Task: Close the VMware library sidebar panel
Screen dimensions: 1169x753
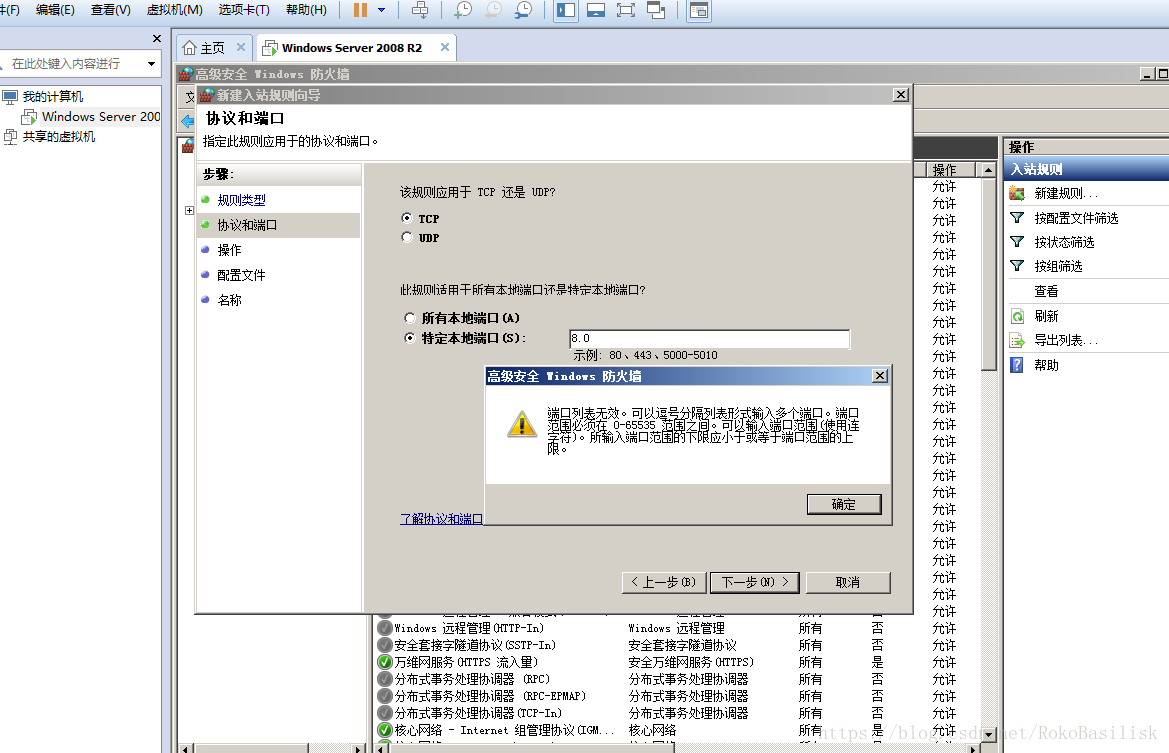Action: pyautogui.click(x=157, y=39)
